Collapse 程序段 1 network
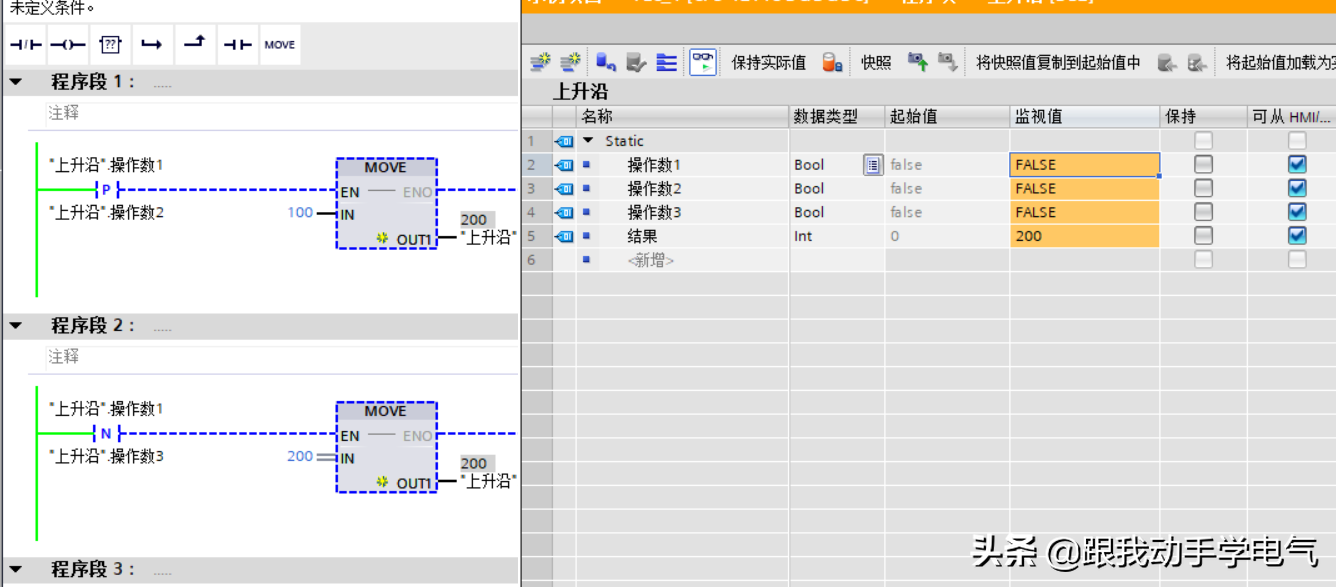Viewport: 1336px width, 587px height. coord(16,82)
